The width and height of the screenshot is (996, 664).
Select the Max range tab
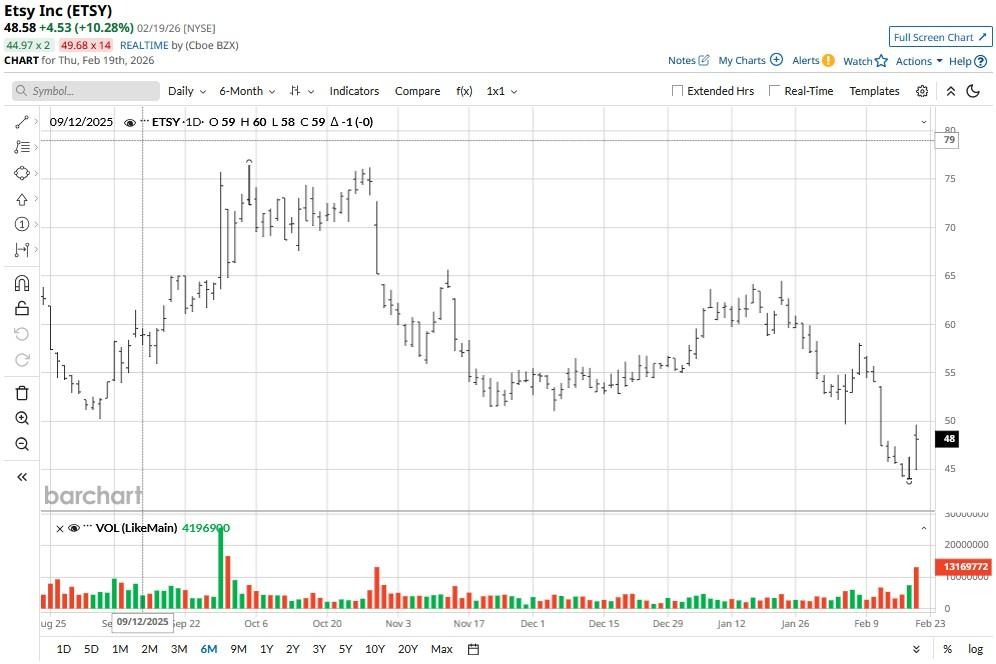tap(441, 649)
